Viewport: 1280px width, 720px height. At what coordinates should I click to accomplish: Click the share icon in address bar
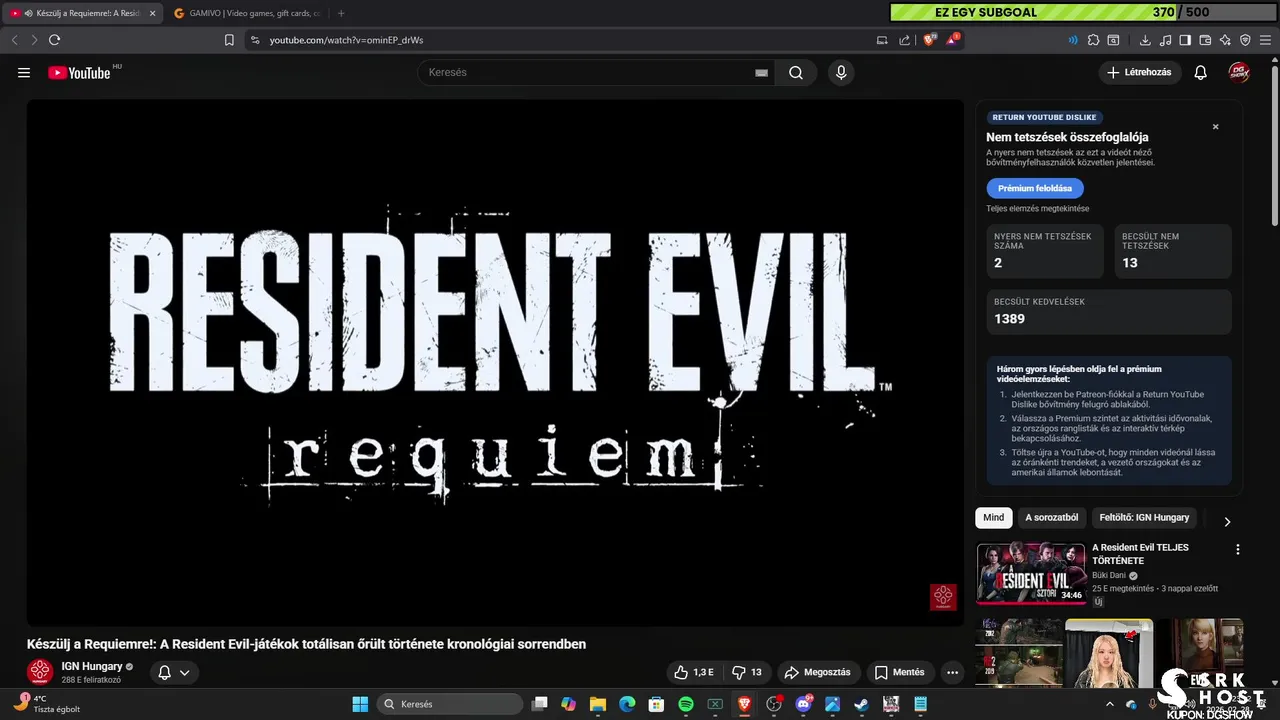click(905, 40)
